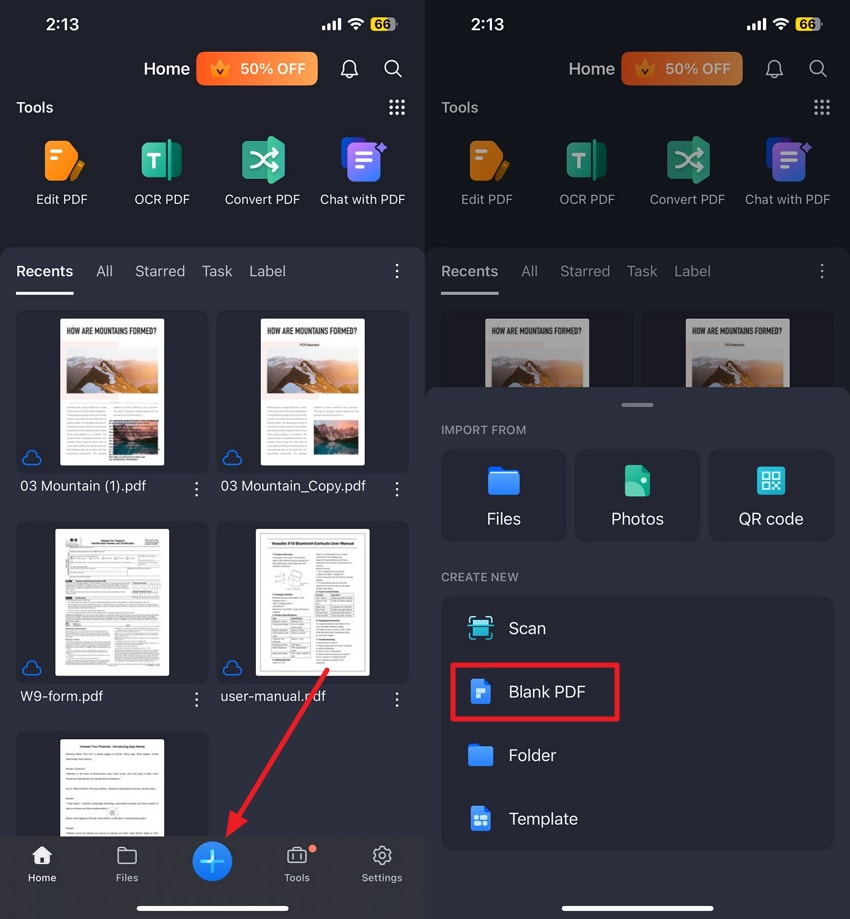Launch Chat with PDF
The width and height of the screenshot is (850, 919).
362,170
